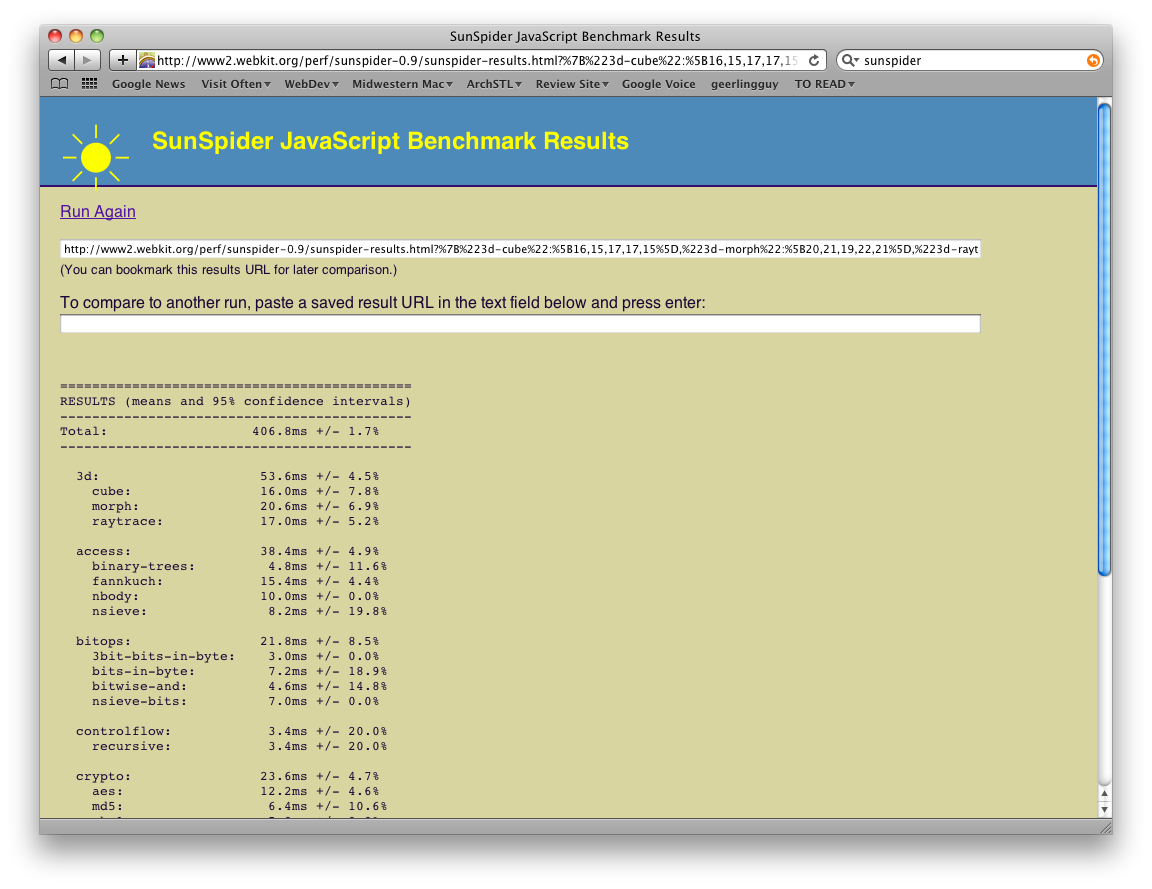Click the 3d: 53.6ms result row

pyautogui.click(x=228, y=476)
